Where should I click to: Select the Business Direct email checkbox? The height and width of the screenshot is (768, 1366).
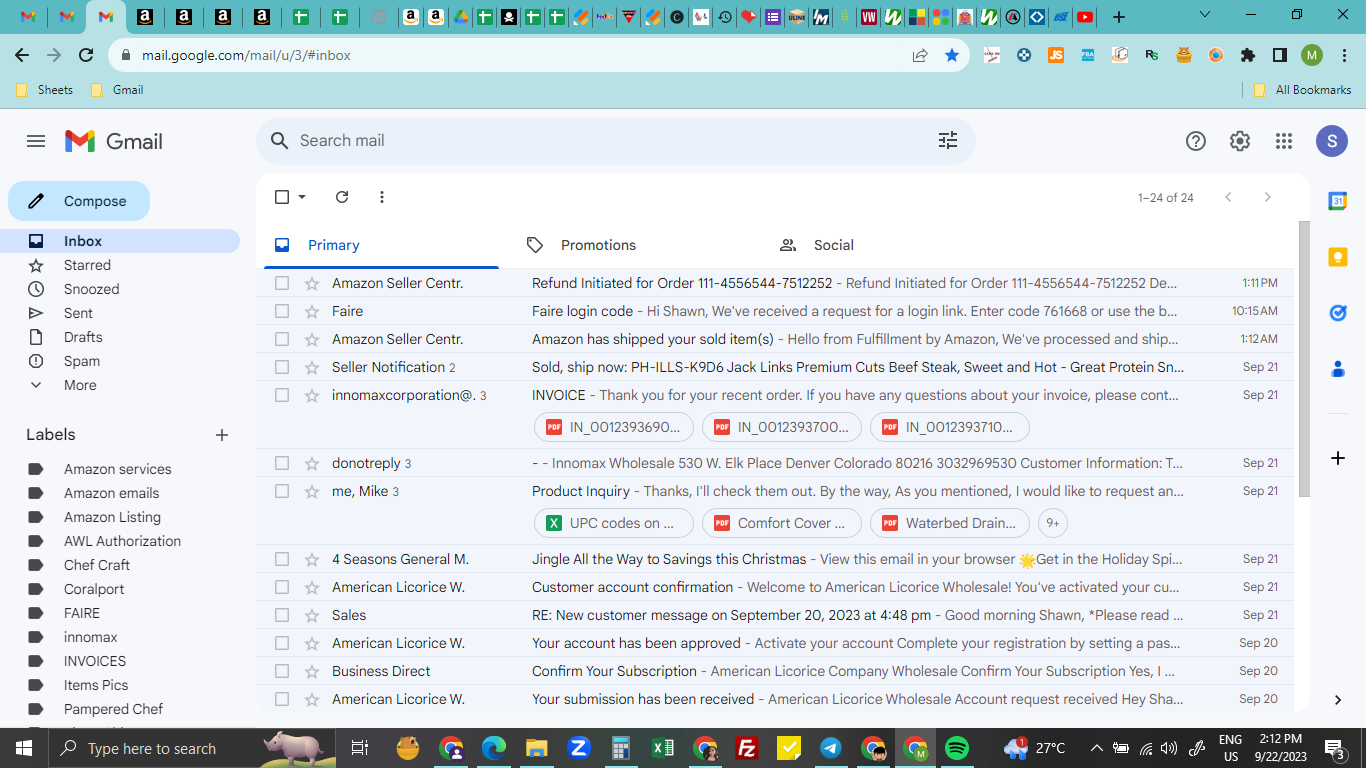(282, 671)
